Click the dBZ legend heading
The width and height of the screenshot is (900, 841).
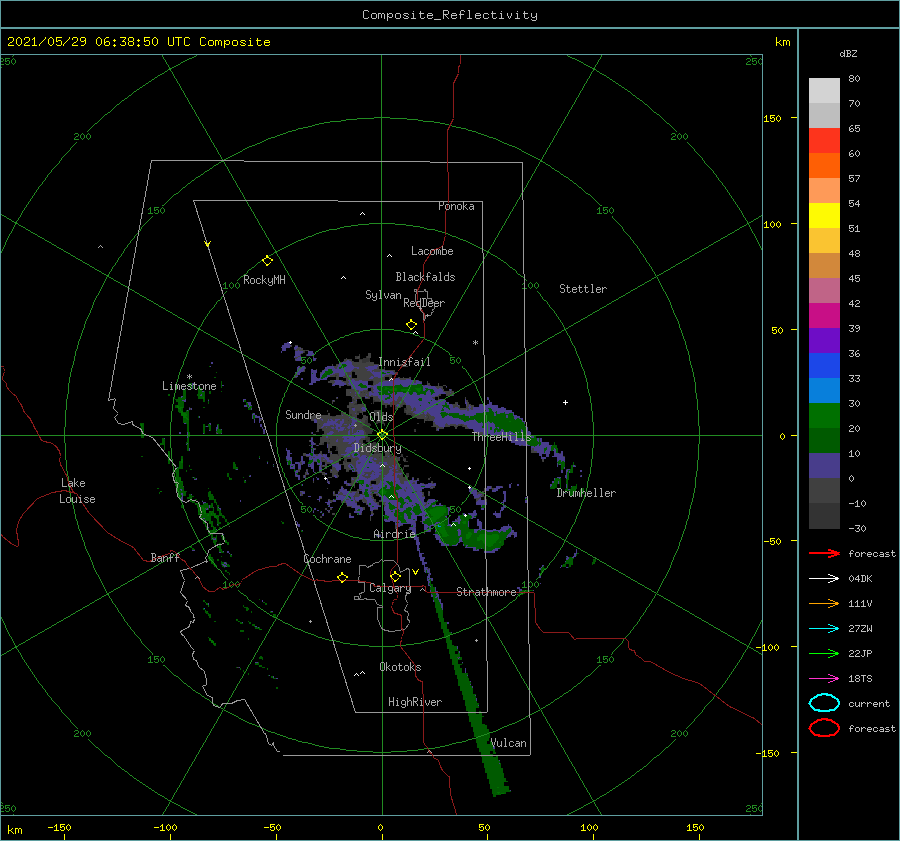point(848,53)
